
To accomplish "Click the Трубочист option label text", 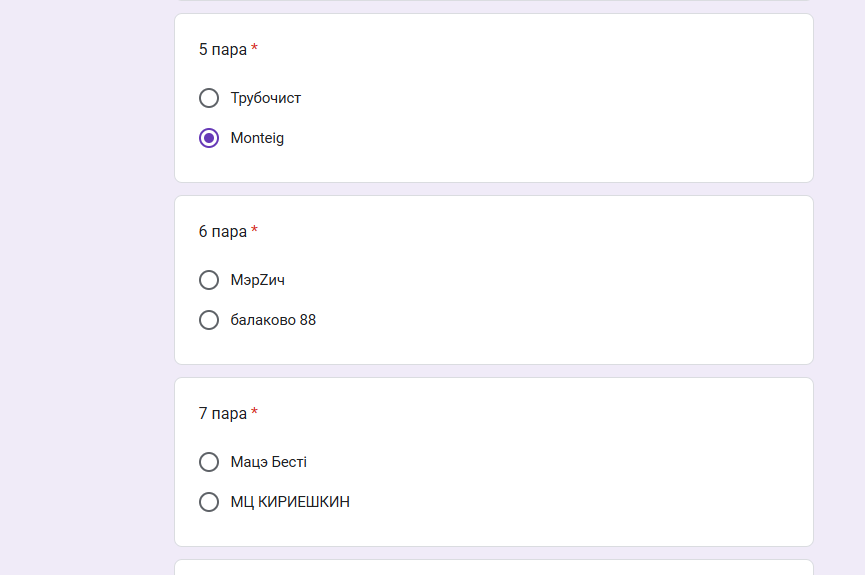I will (266, 98).
